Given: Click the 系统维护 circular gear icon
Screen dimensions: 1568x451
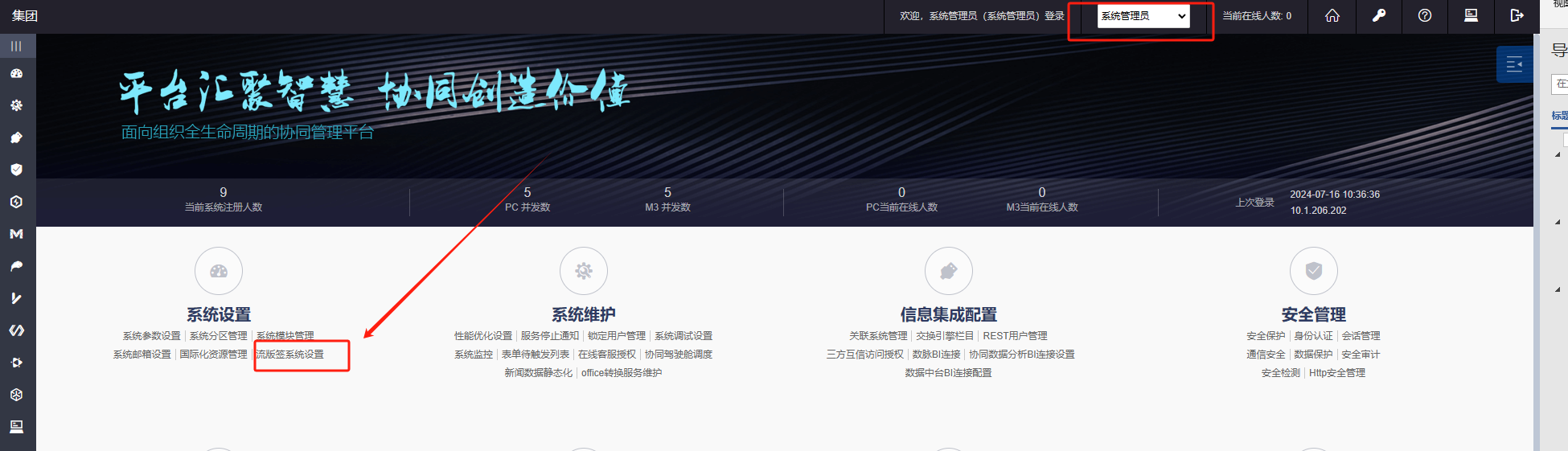Looking at the screenshot, I should point(584,271).
